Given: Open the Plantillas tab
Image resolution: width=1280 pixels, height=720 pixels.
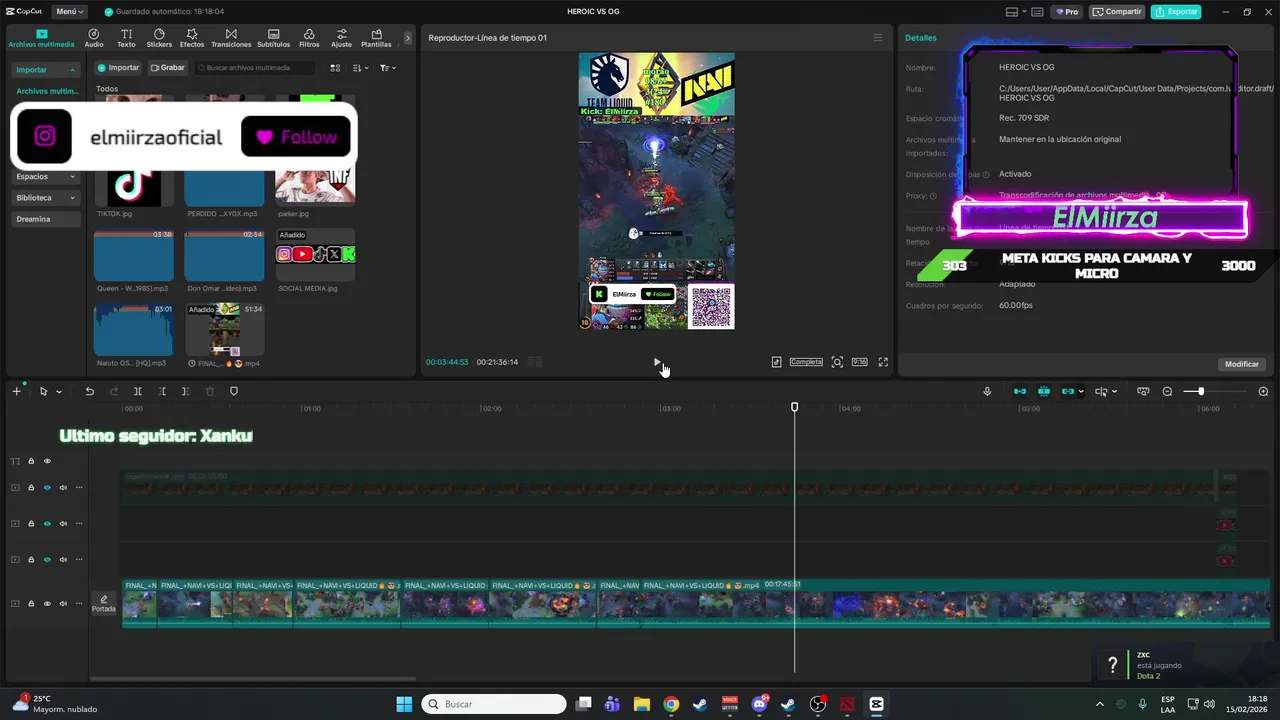Looking at the screenshot, I should (x=376, y=38).
